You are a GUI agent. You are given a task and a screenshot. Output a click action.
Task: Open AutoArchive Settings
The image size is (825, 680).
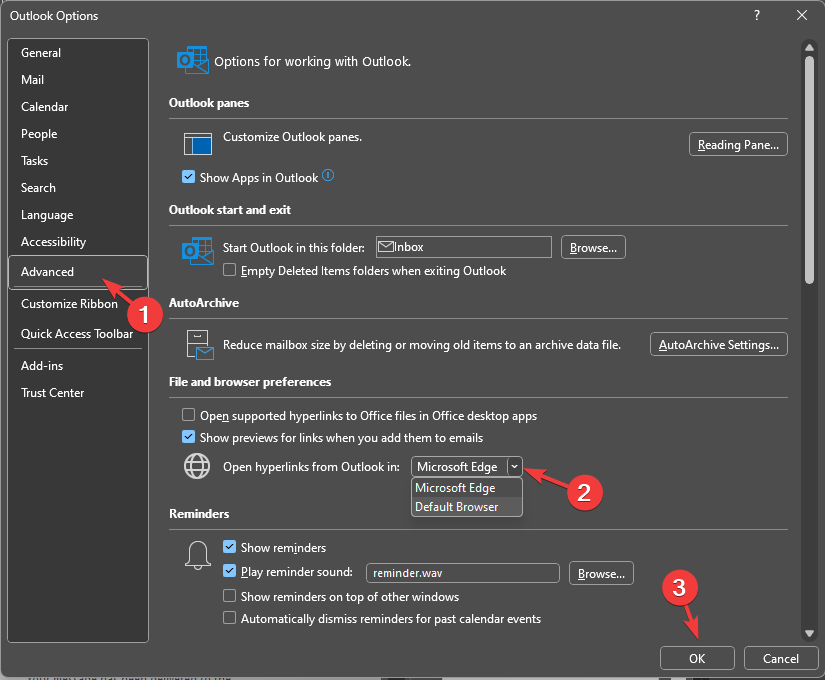pos(718,343)
